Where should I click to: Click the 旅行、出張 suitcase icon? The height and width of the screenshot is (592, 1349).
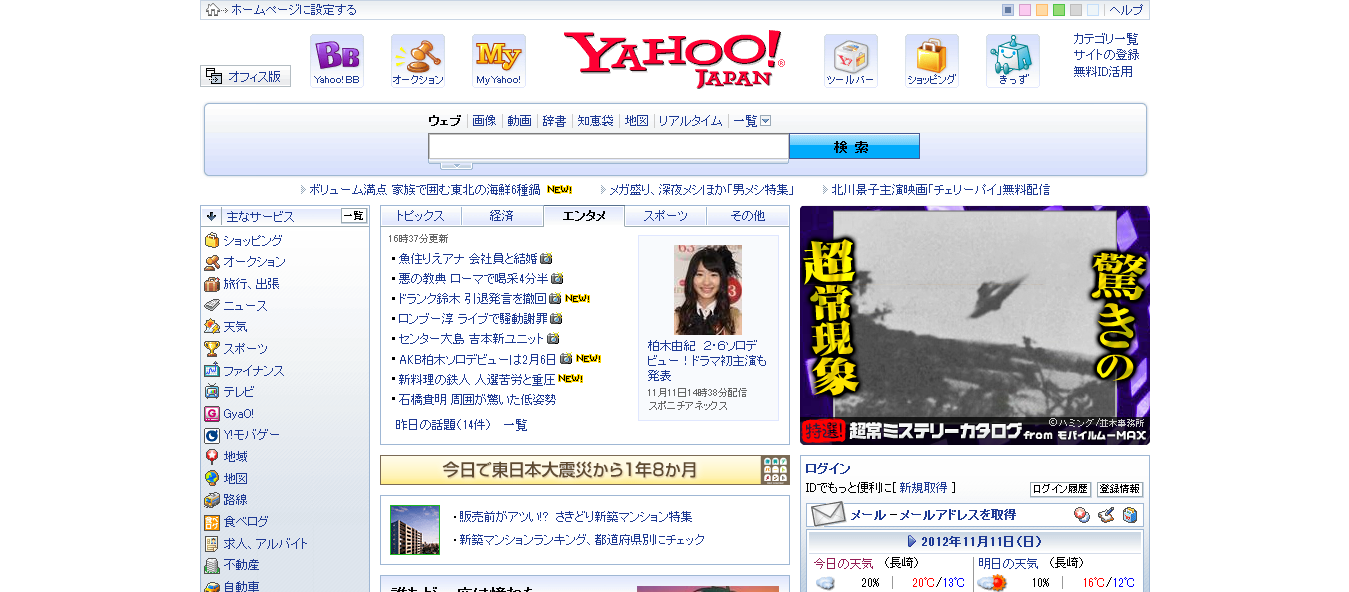click(212, 284)
